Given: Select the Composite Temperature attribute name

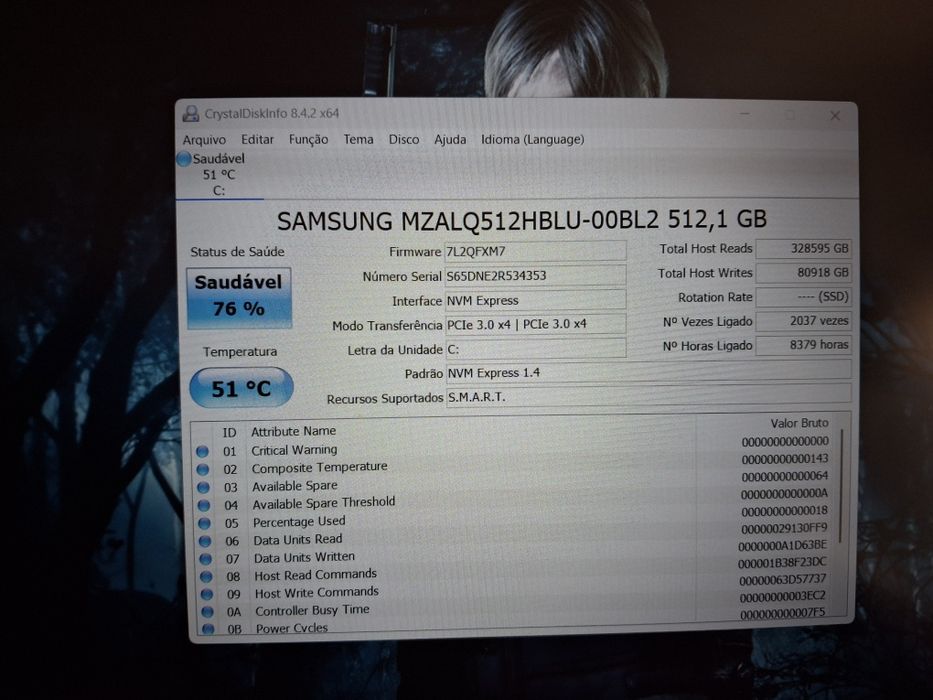Looking at the screenshot, I should point(320,467).
